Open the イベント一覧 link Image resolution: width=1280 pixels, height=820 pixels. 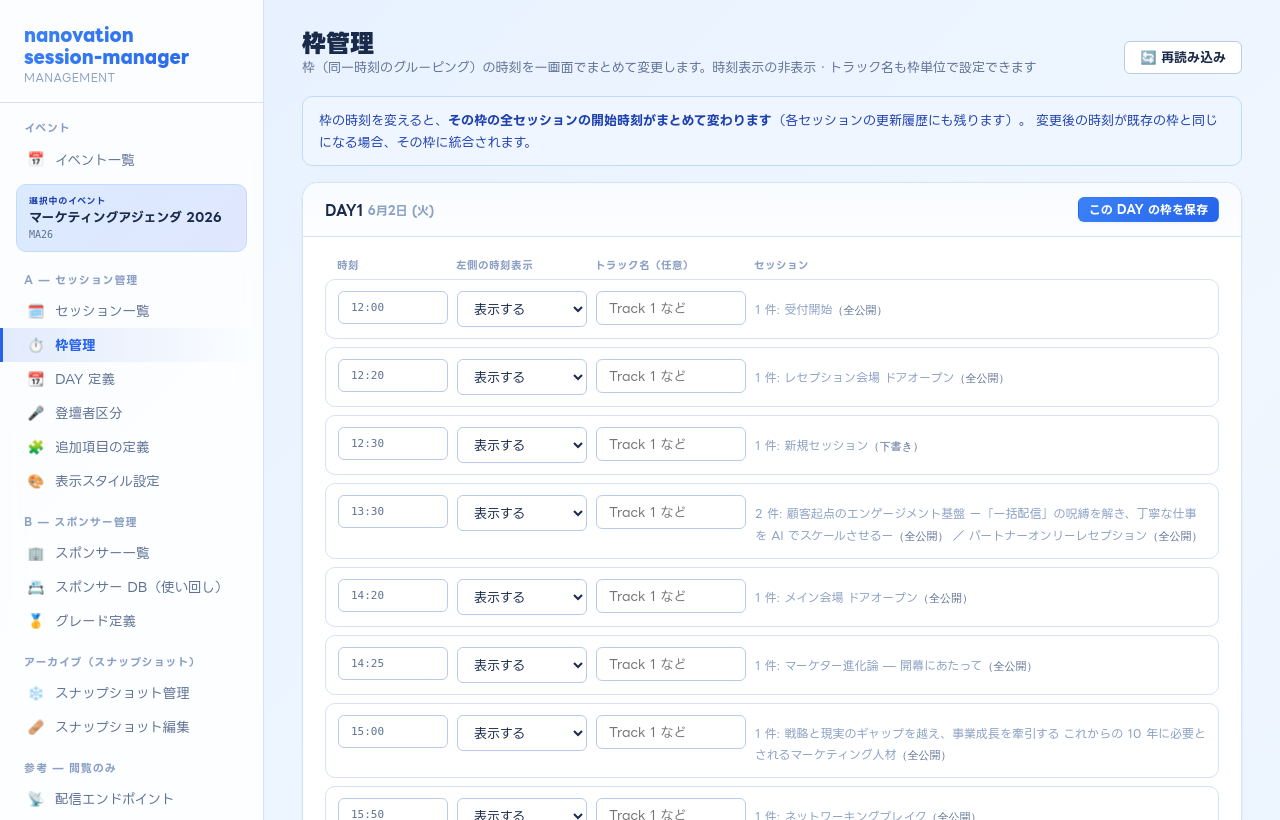click(131, 159)
